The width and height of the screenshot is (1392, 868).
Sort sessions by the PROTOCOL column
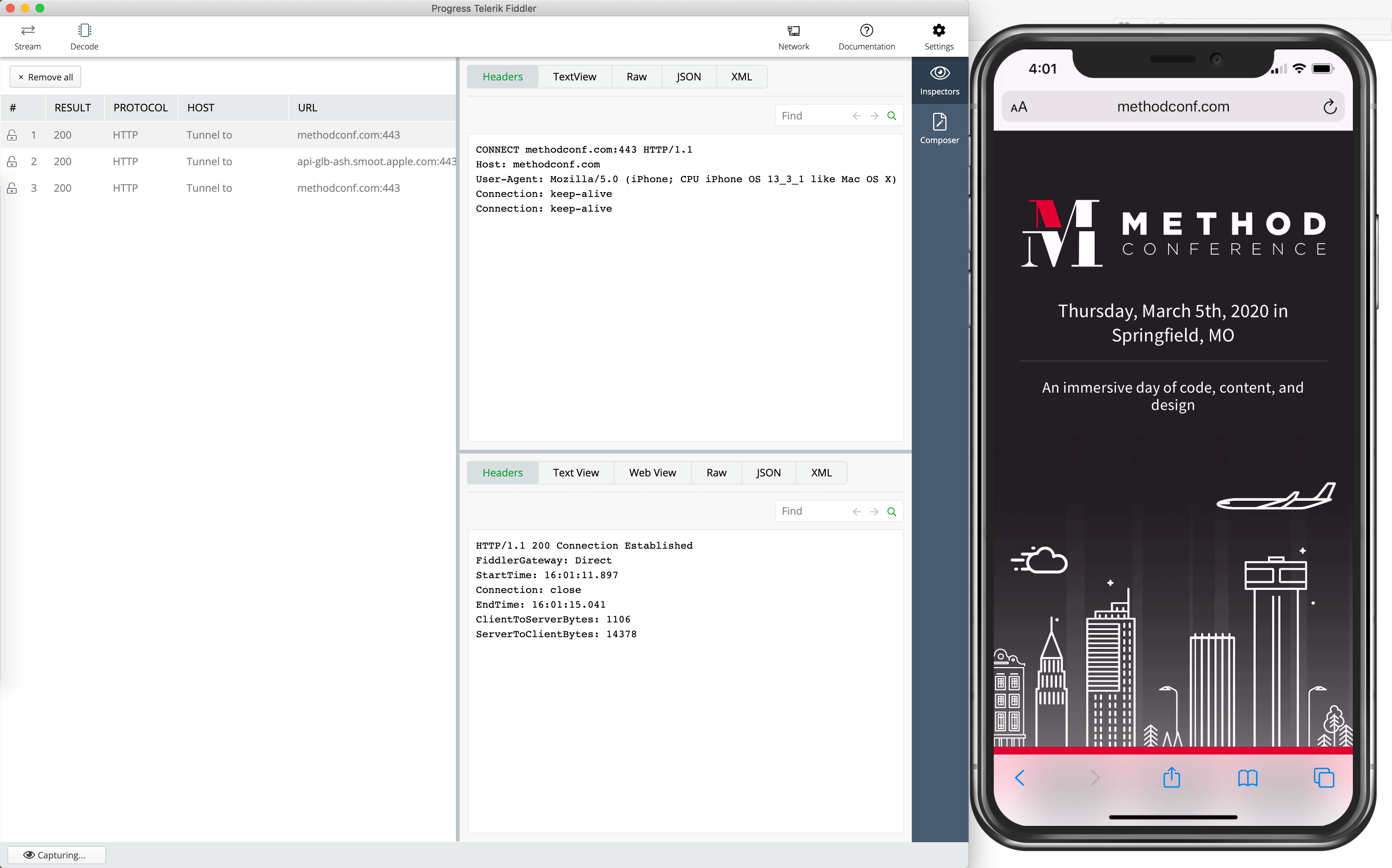pyautogui.click(x=141, y=107)
